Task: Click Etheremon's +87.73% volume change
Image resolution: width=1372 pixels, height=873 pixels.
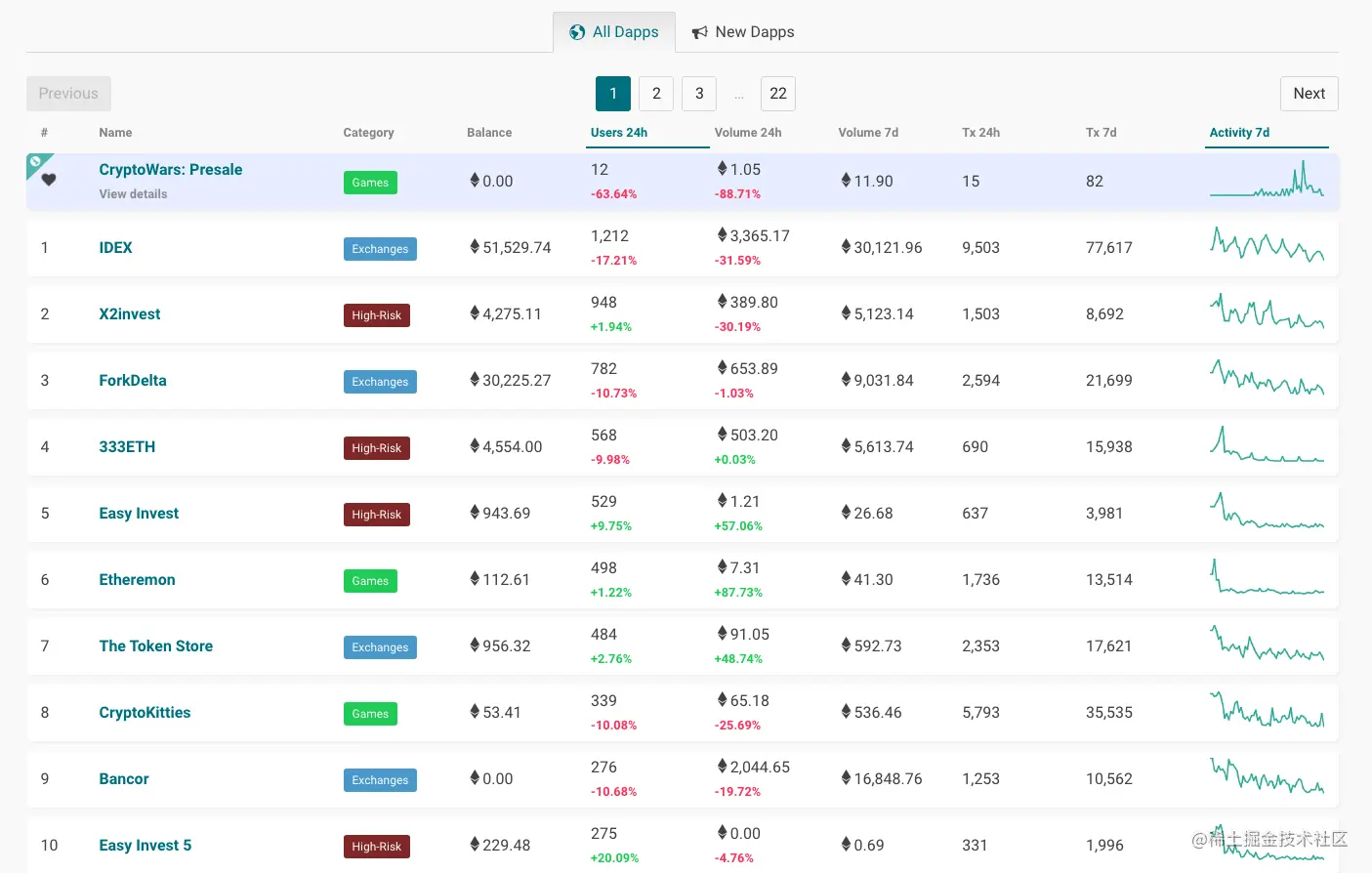Action: pos(738,593)
